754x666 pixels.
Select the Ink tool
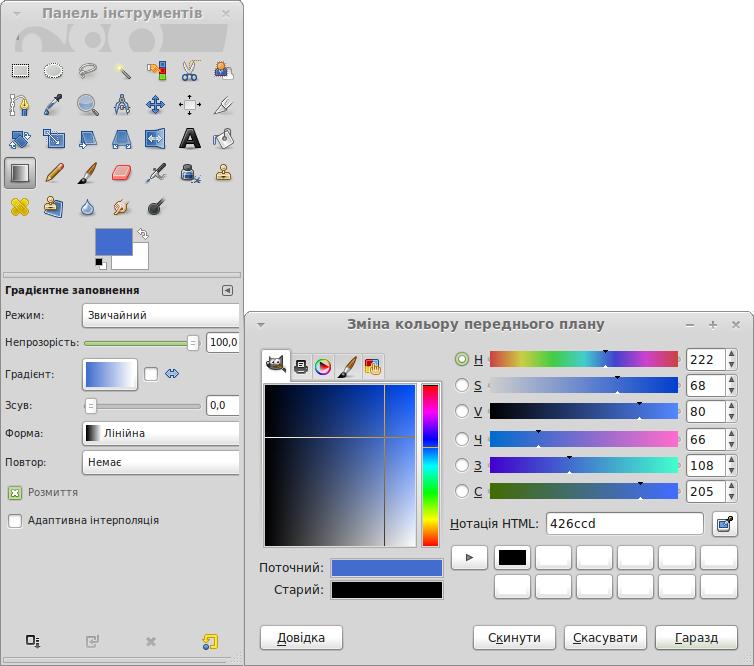[x=190, y=173]
